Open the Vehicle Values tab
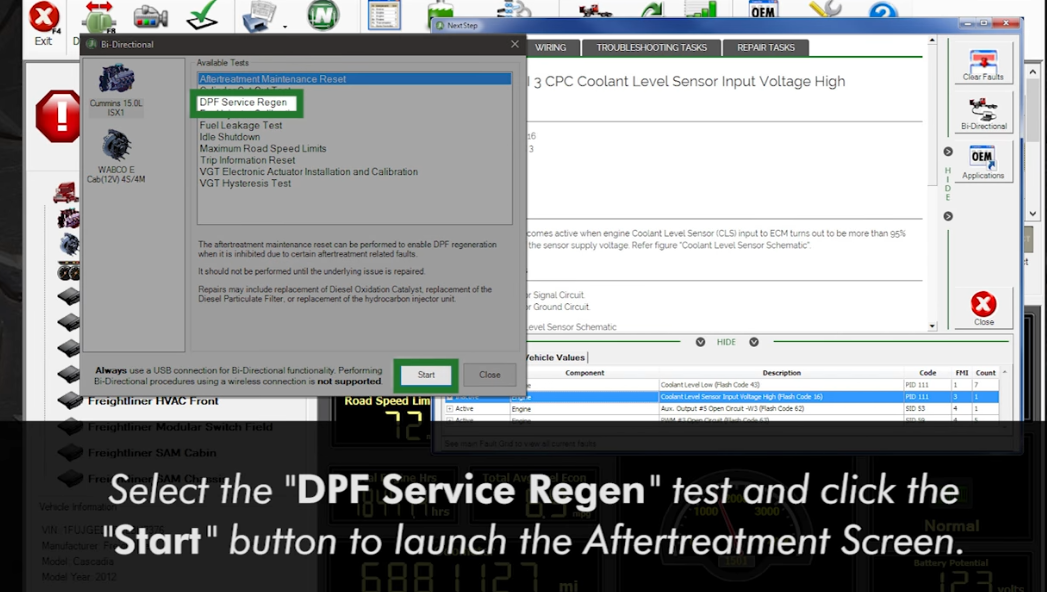This screenshot has width=1047, height=592. (554, 358)
